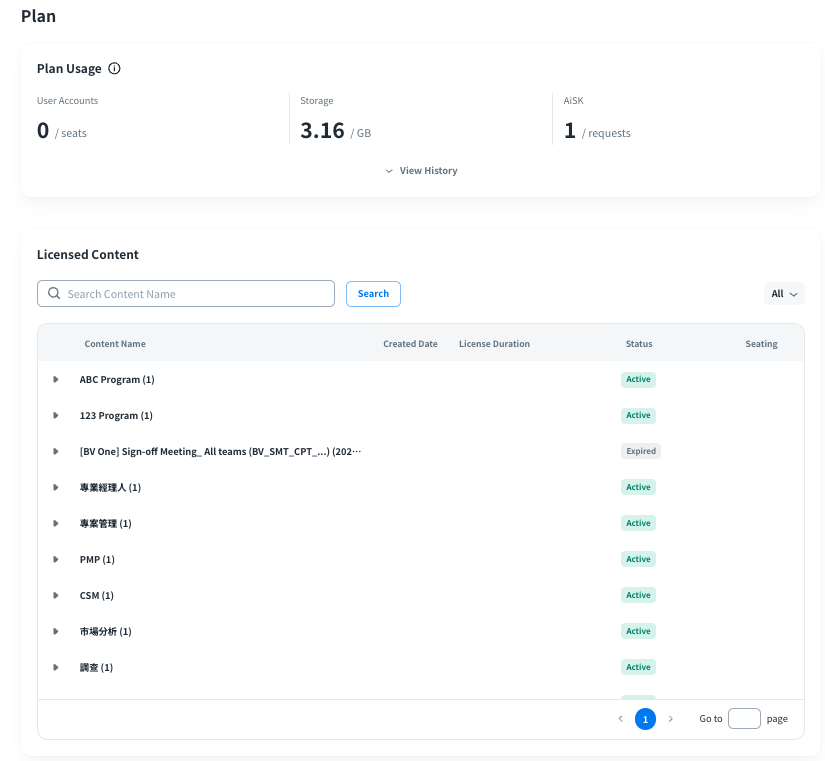
Task: Expand the 調查 row
Action: coord(56,668)
